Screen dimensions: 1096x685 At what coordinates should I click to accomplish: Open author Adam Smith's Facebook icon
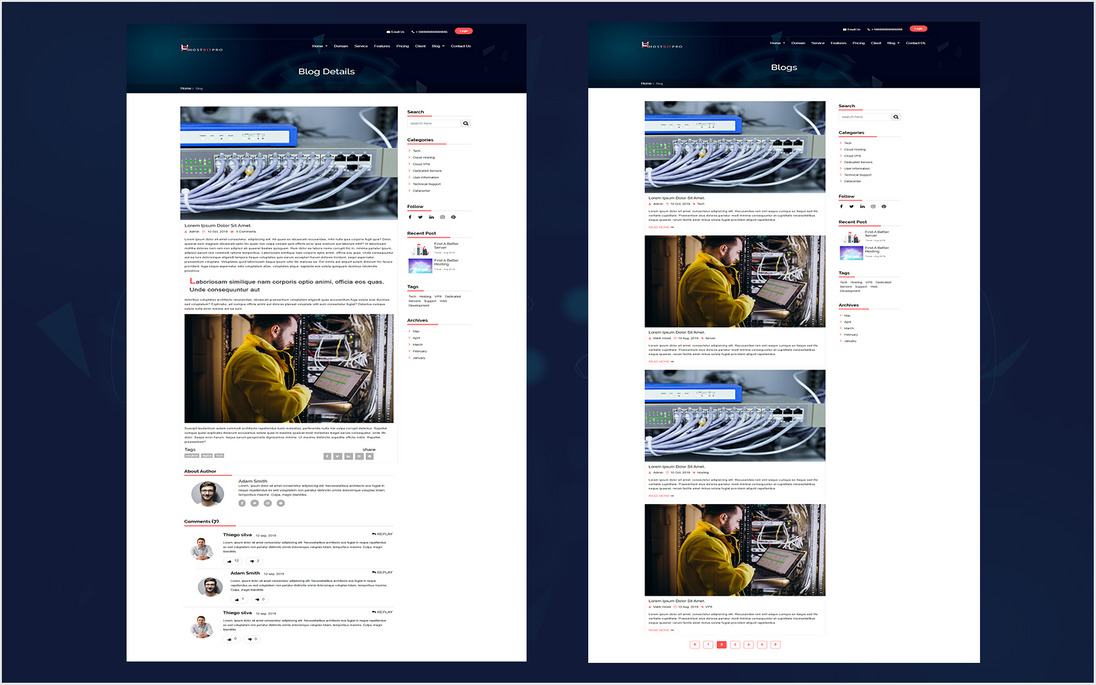[243, 503]
